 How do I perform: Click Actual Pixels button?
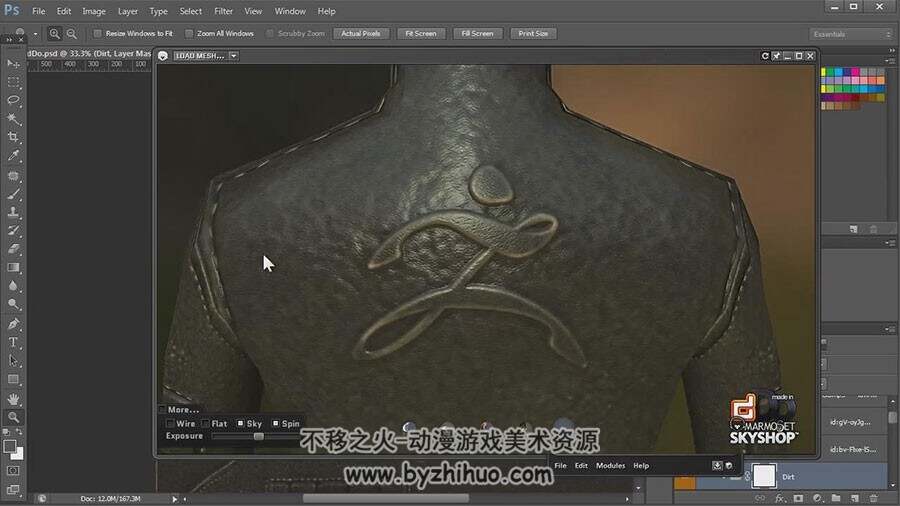click(x=360, y=34)
